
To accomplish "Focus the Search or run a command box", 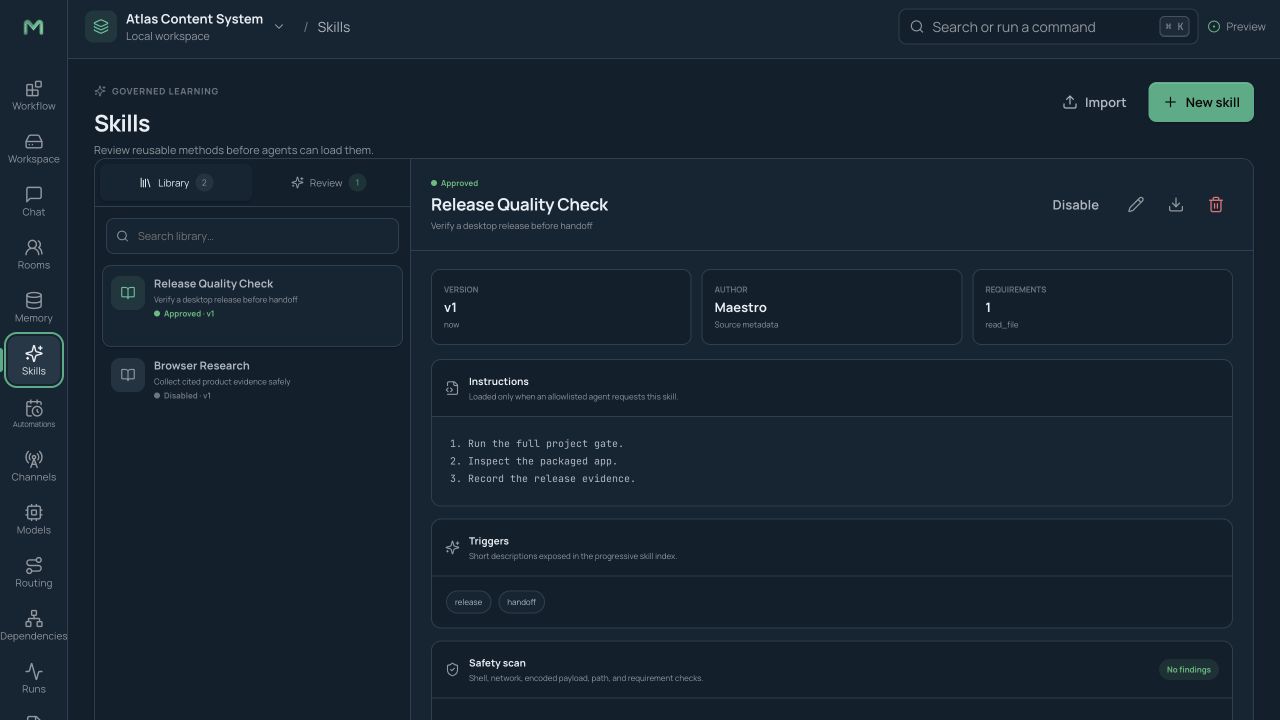I will click(x=1048, y=27).
